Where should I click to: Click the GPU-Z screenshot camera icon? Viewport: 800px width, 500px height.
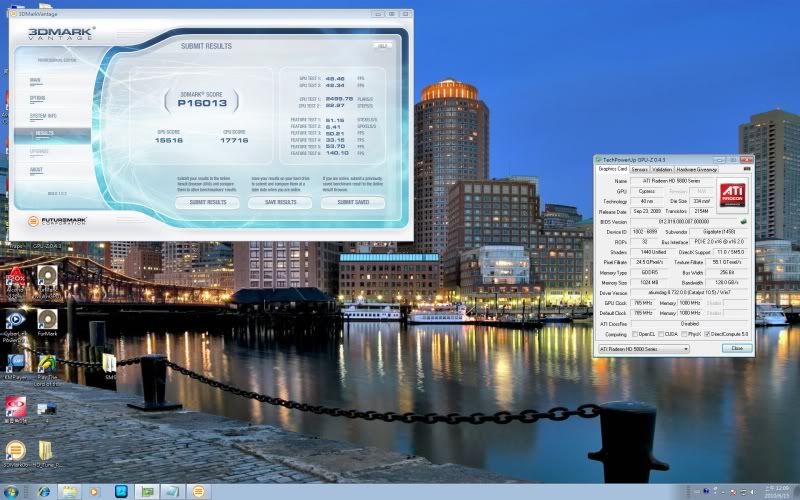pos(747,169)
